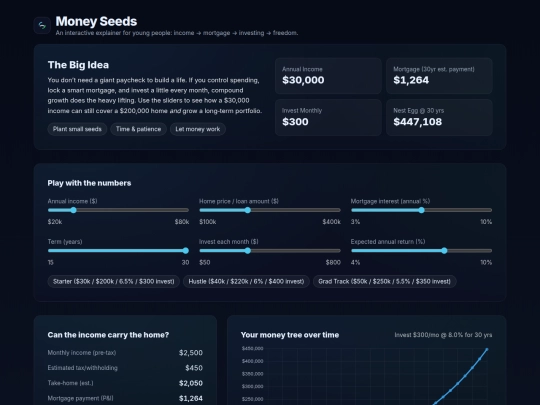The height and width of the screenshot is (405, 540).
Task: Click the Home price slider thumb
Action: click(248, 210)
